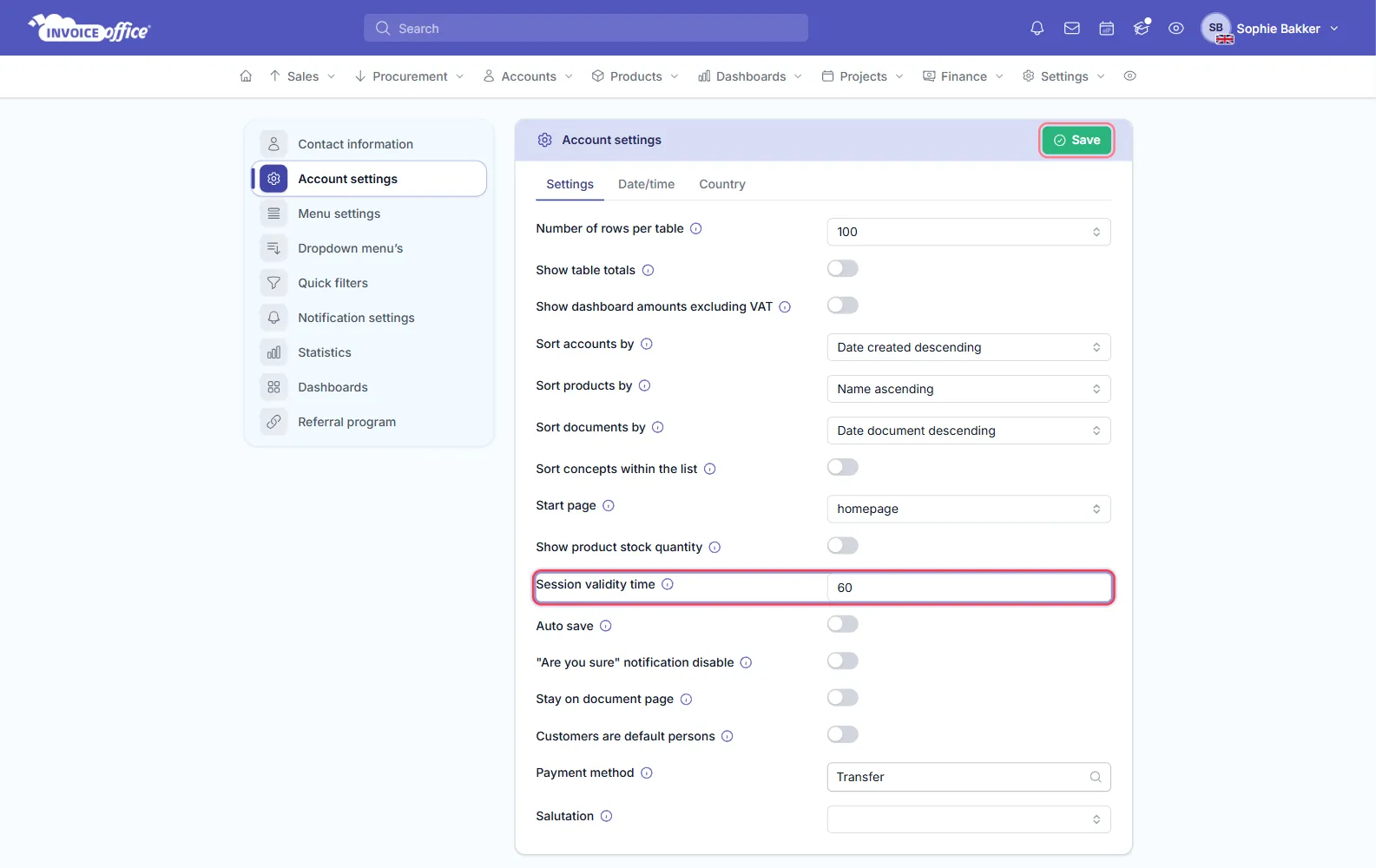Click the green Save button
Screen dimensions: 1376x868
[1076, 140]
